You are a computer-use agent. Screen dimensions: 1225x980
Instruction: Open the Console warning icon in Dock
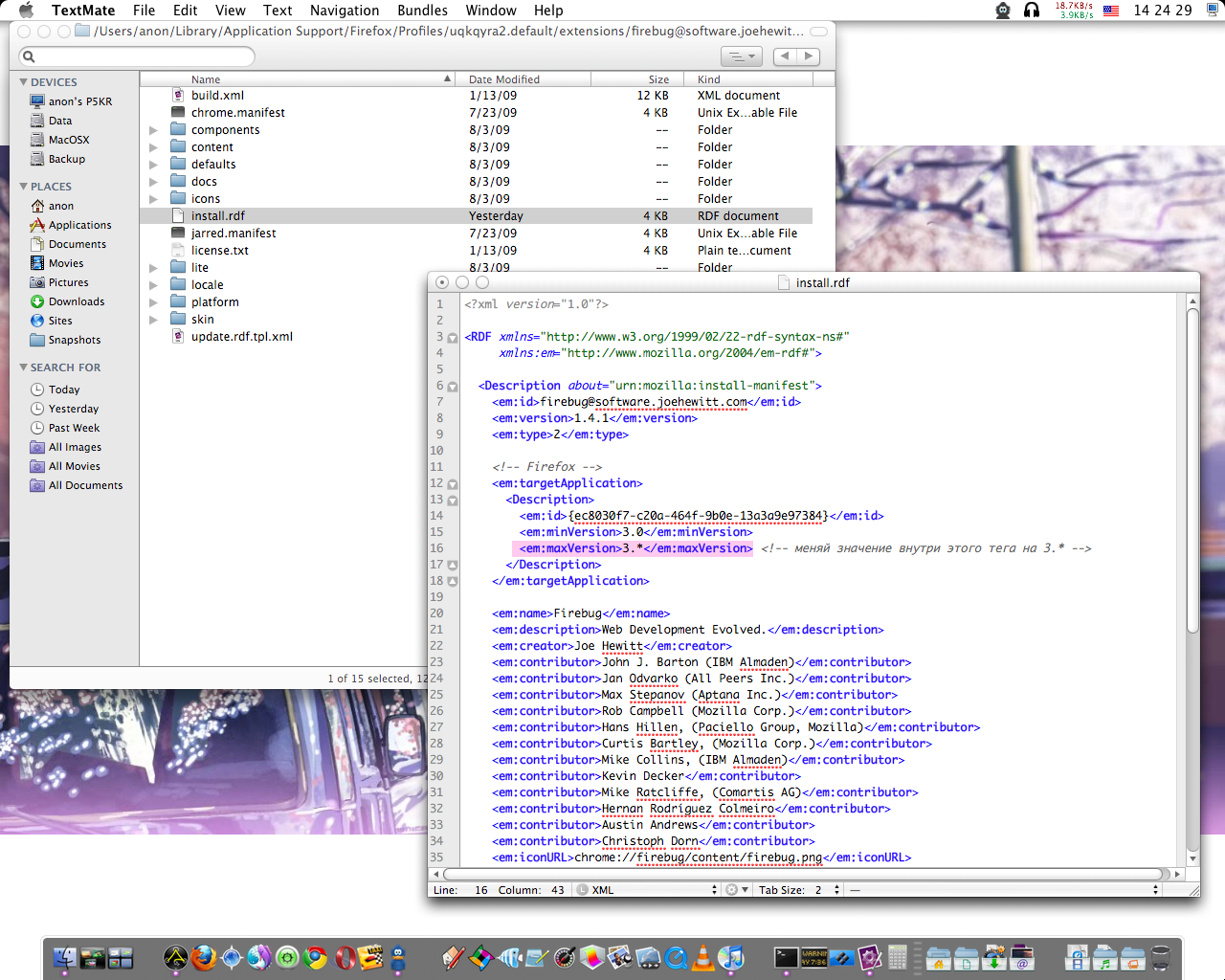coord(814,958)
